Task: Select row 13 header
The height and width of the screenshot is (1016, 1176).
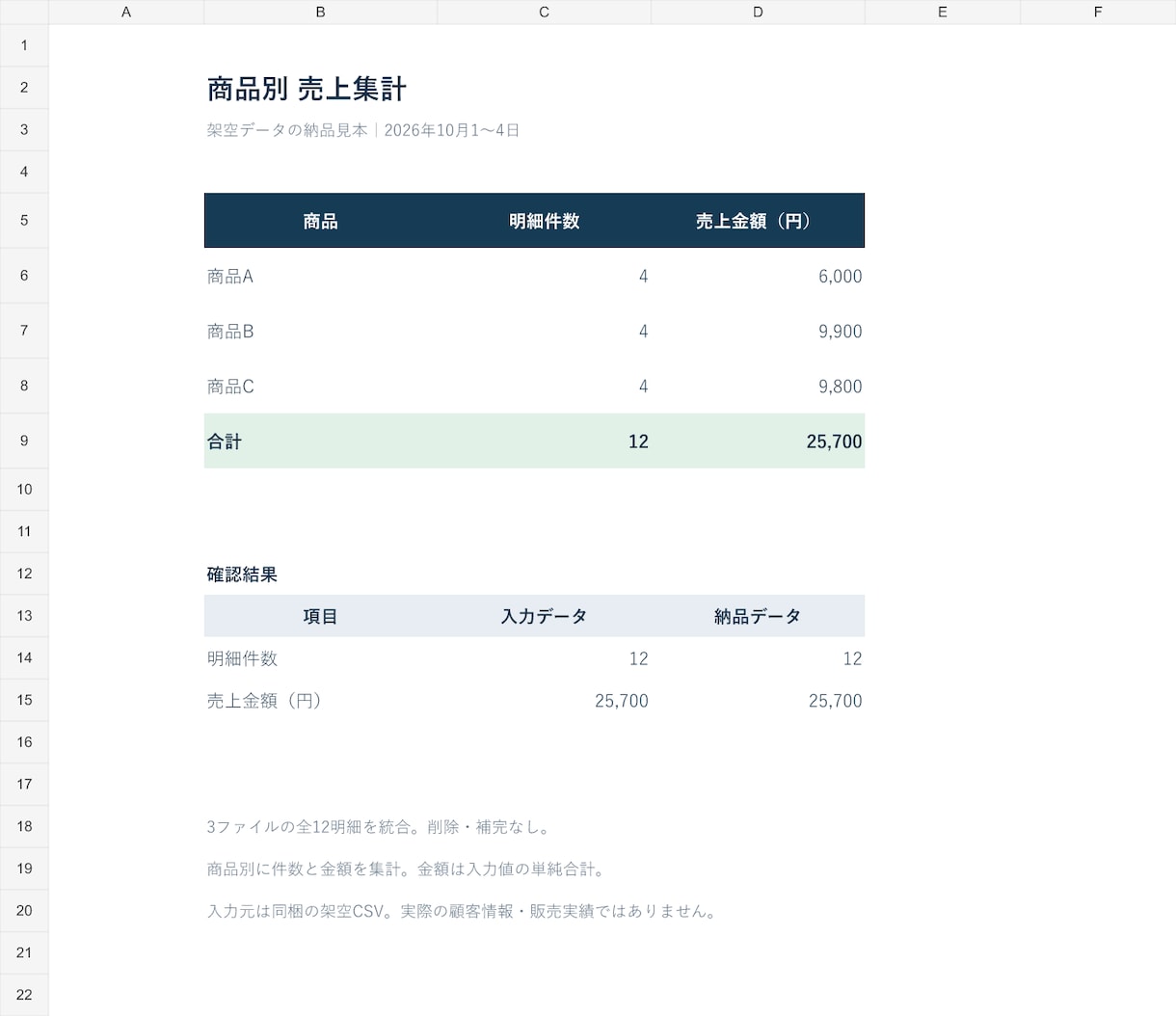Action: click(24, 615)
